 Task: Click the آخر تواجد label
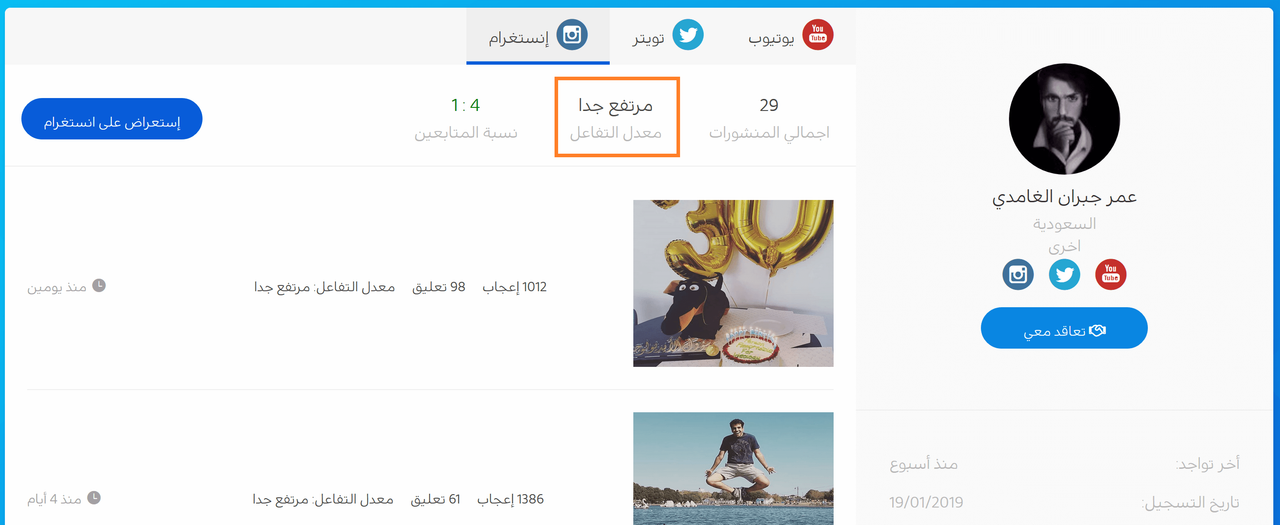[1207, 464]
